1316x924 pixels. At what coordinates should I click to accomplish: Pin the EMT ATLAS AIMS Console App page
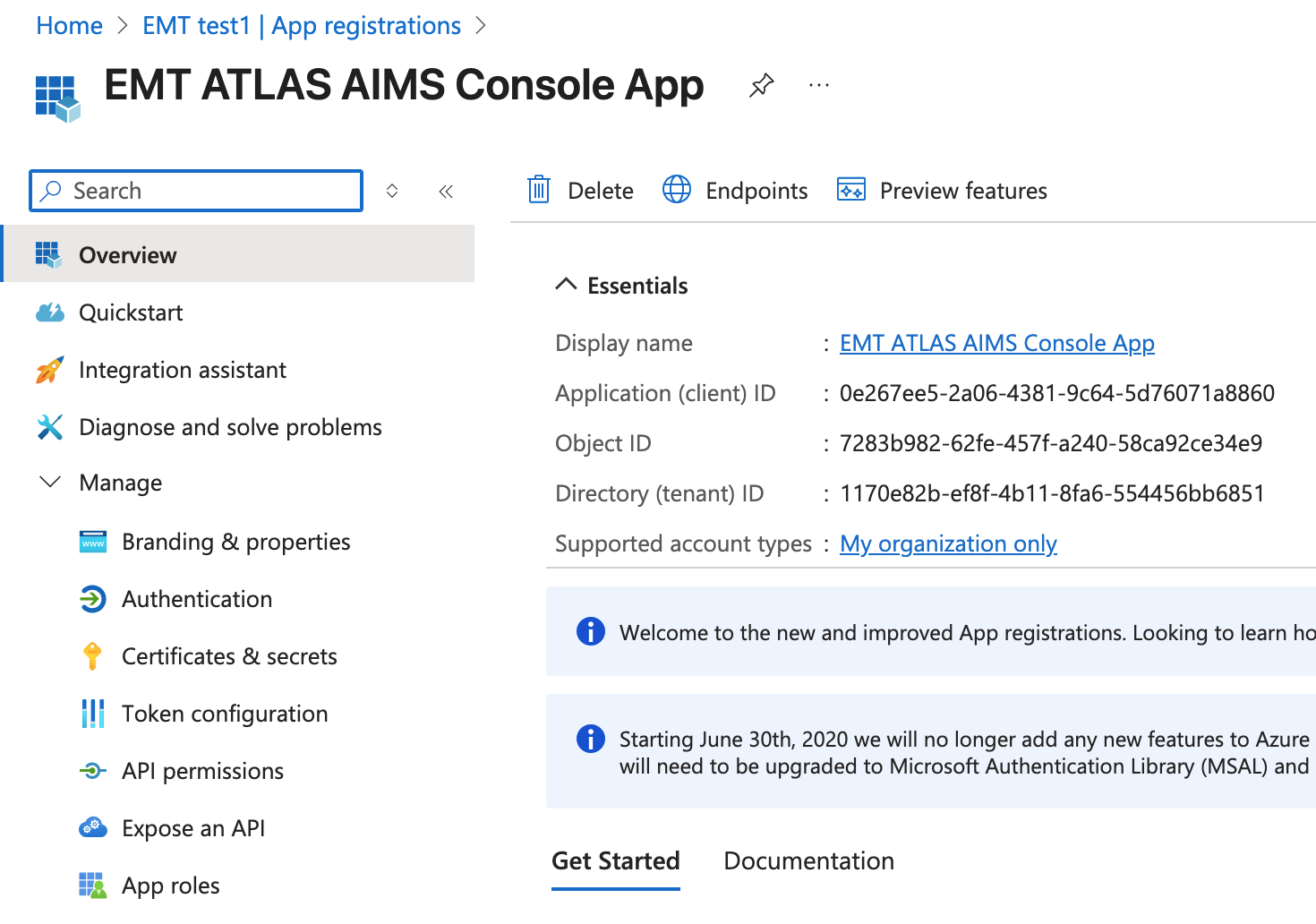(761, 86)
